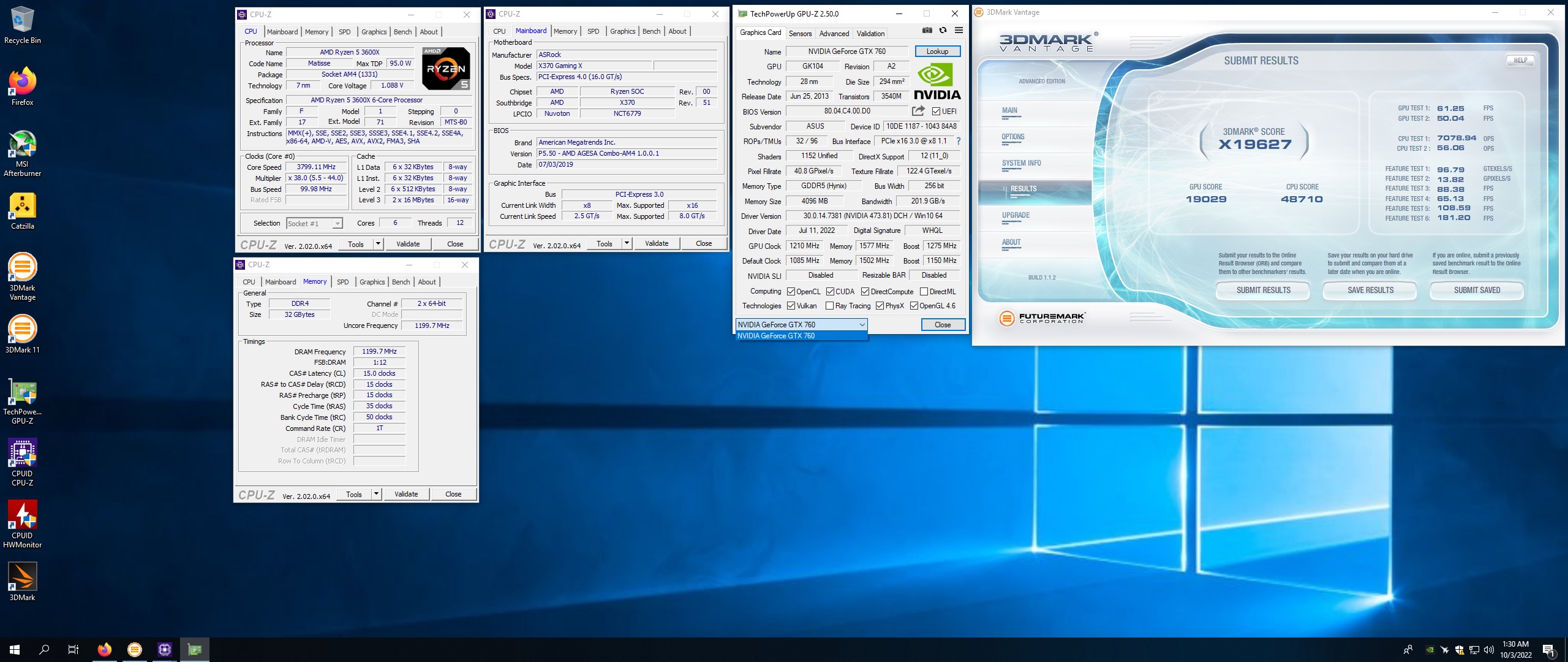1568x662 pixels.
Task: Switch to 3DMark Vantage taskbar button
Action: coord(135,650)
